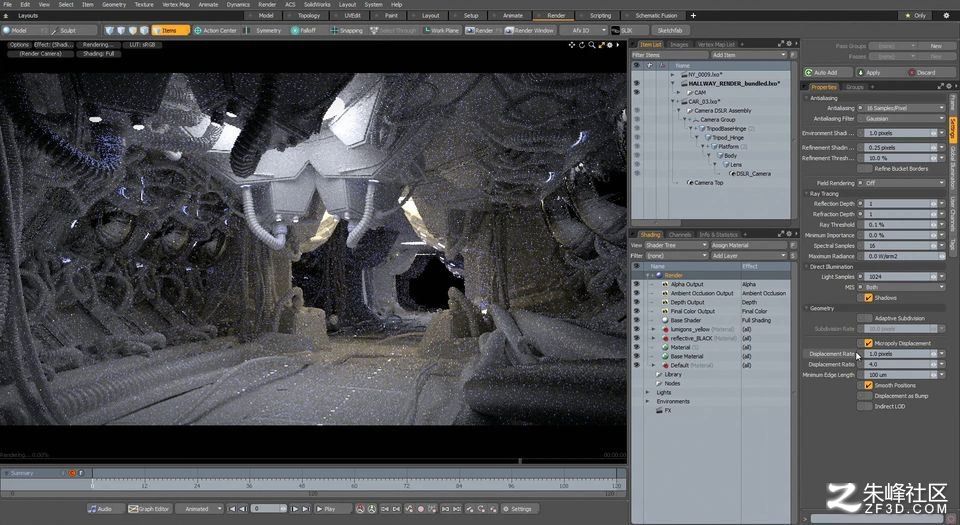The image size is (960, 525).
Task: Switch to the Topology layout tab
Action: [x=309, y=15]
